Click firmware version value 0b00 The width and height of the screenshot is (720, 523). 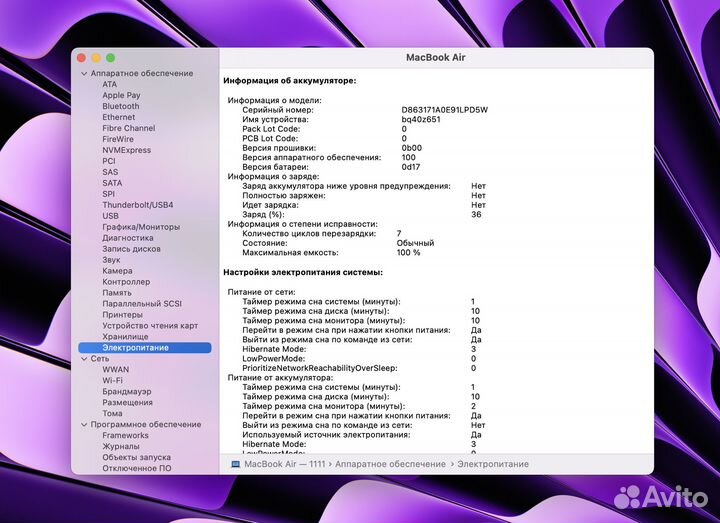(x=411, y=148)
